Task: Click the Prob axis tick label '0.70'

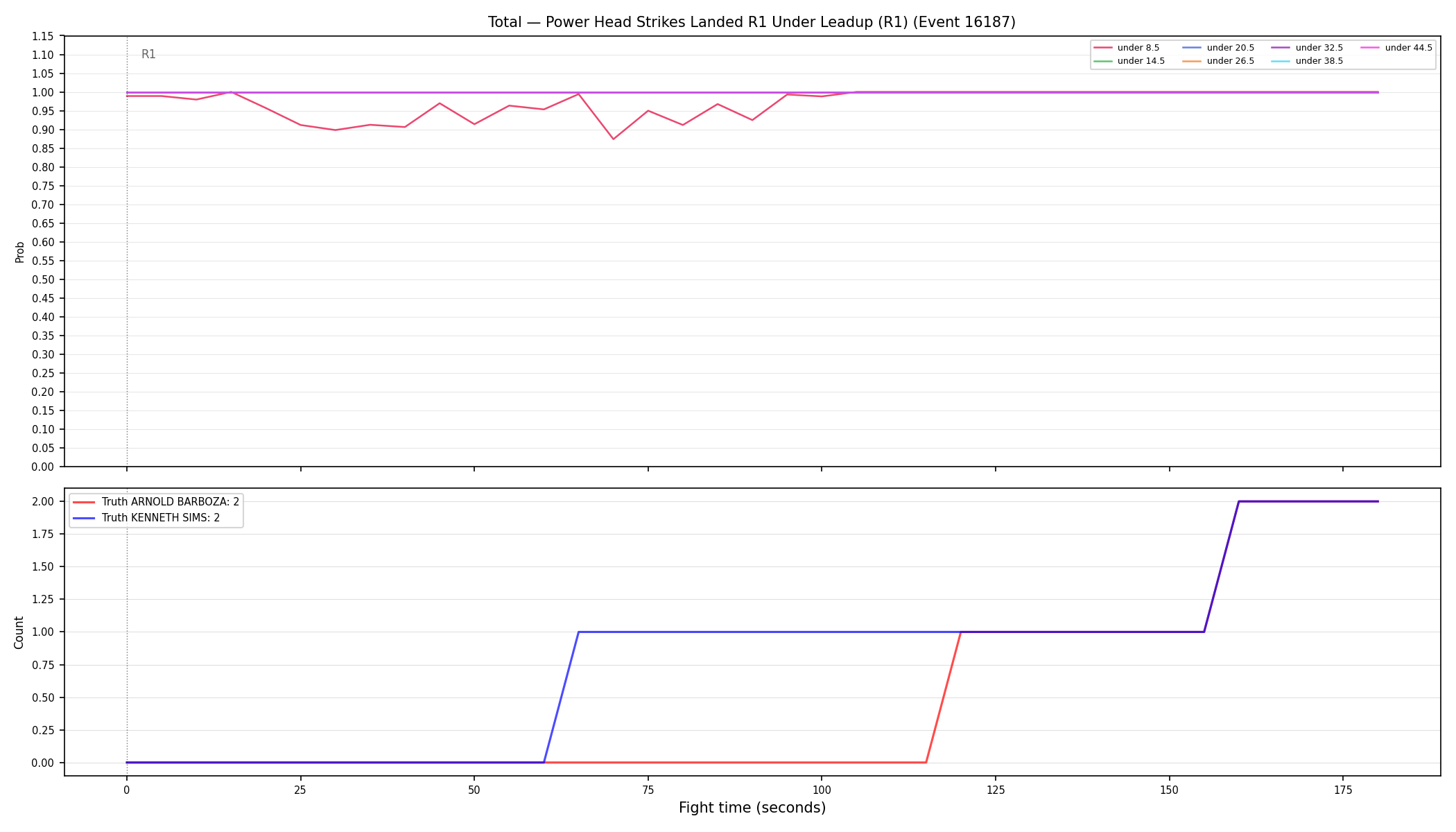Action: 43,205
